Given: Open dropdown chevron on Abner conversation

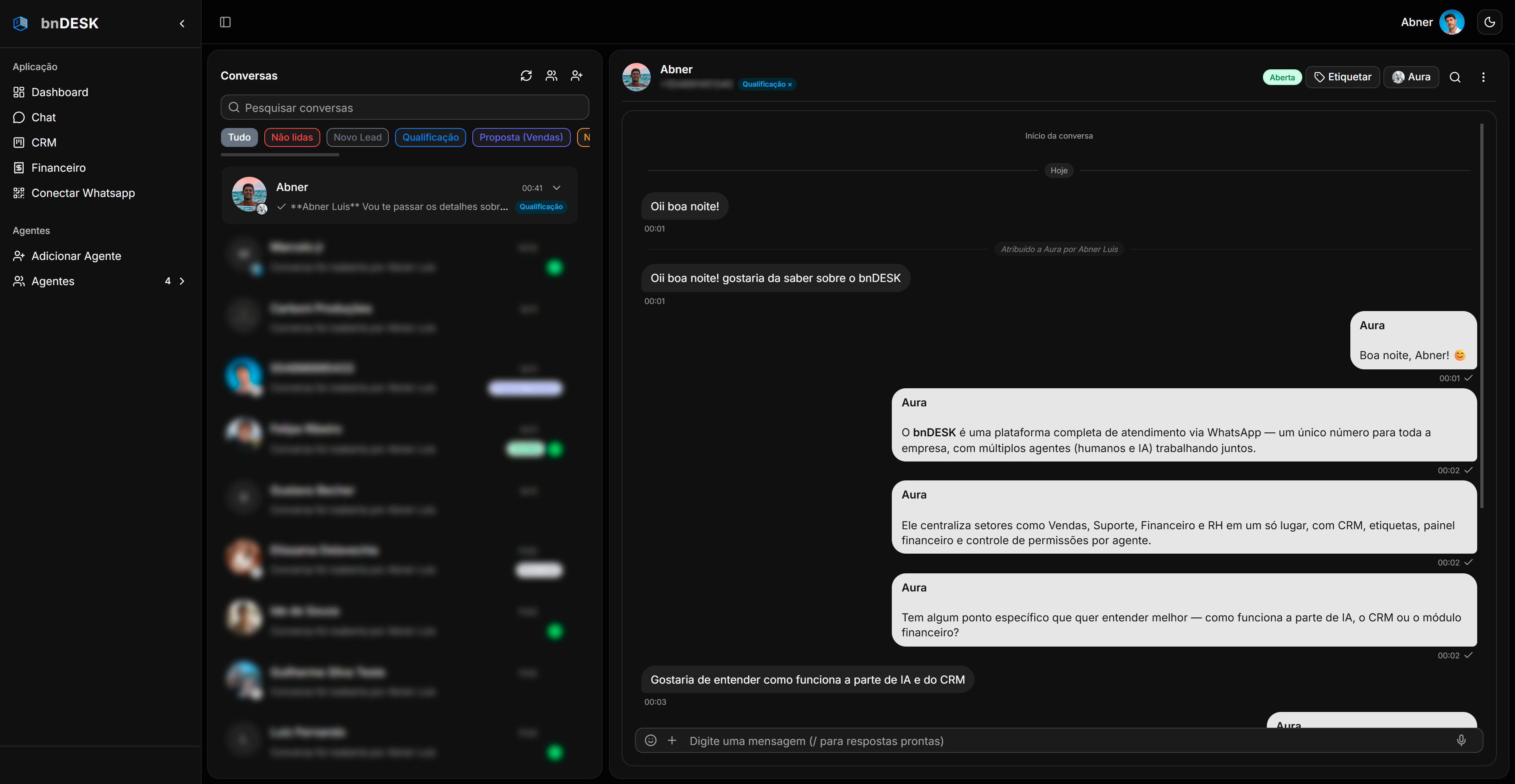Looking at the screenshot, I should pyautogui.click(x=556, y=188).
